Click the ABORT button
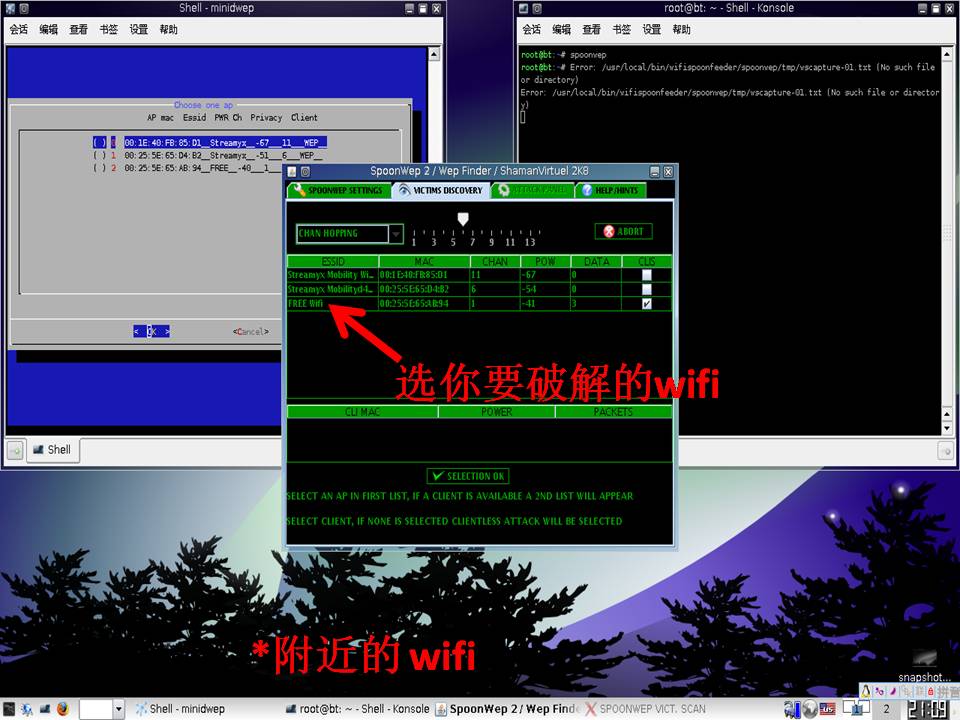960x720 pixels. 623,231
